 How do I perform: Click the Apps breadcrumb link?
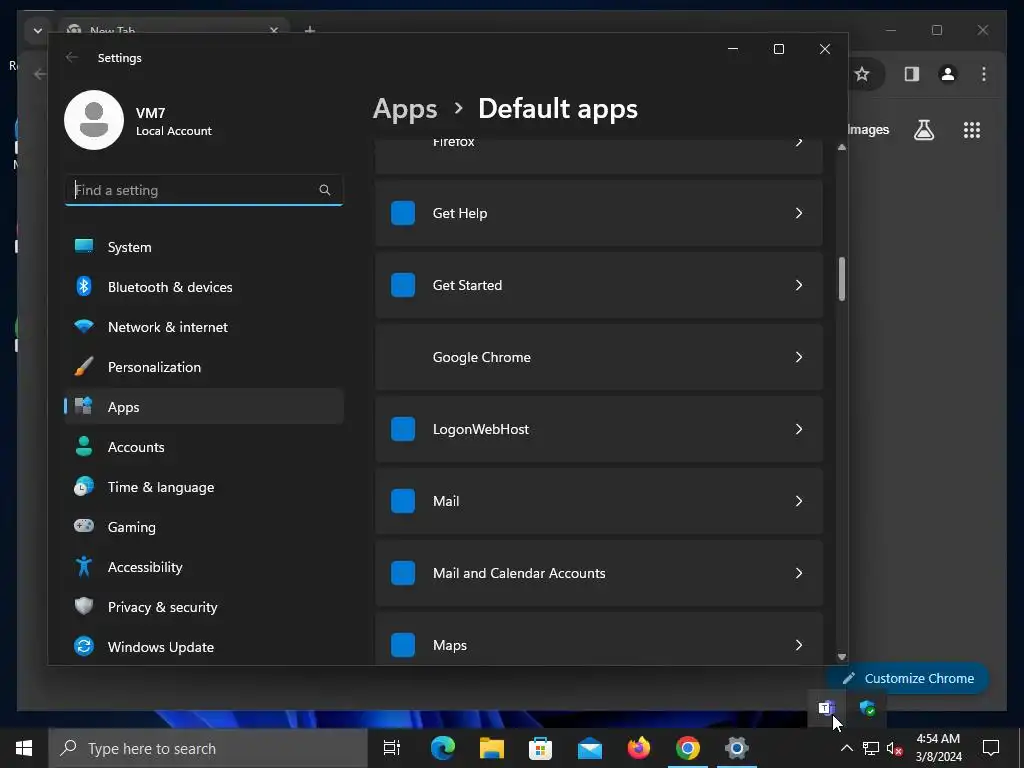pyautogui.click(x=405, y=109)
